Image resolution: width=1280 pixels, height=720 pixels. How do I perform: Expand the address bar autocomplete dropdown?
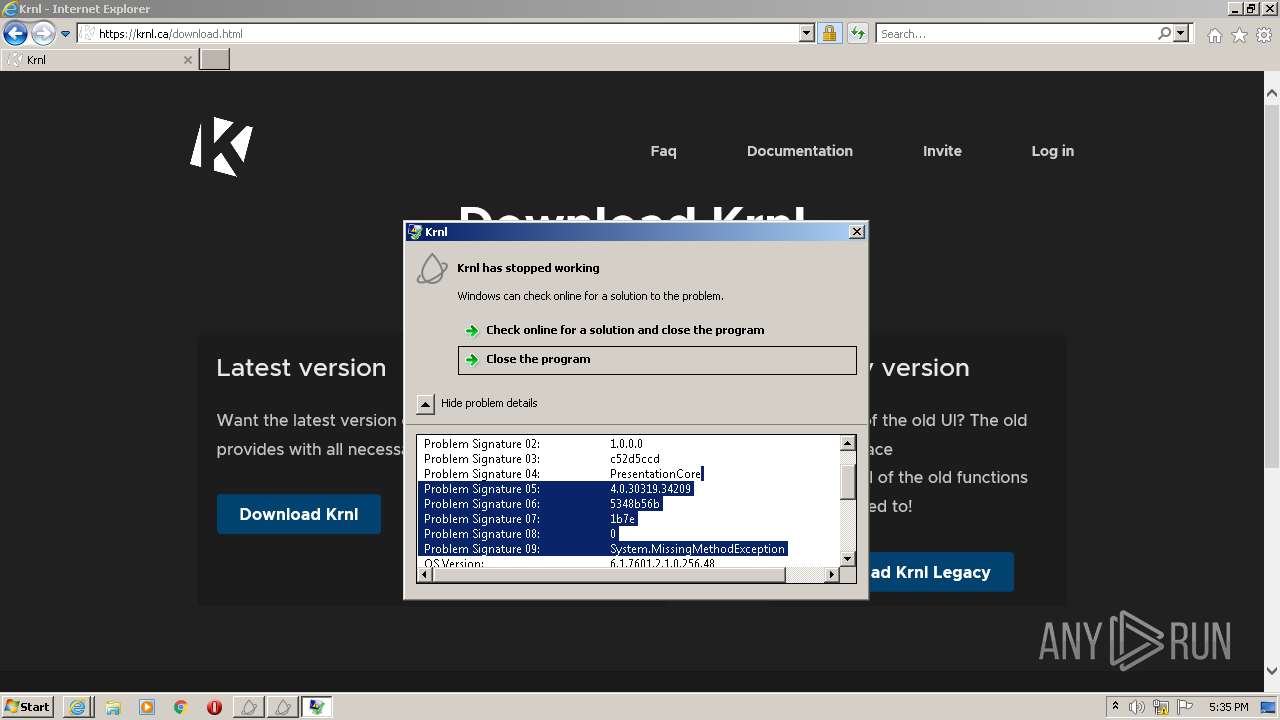[x=807, y=34]
